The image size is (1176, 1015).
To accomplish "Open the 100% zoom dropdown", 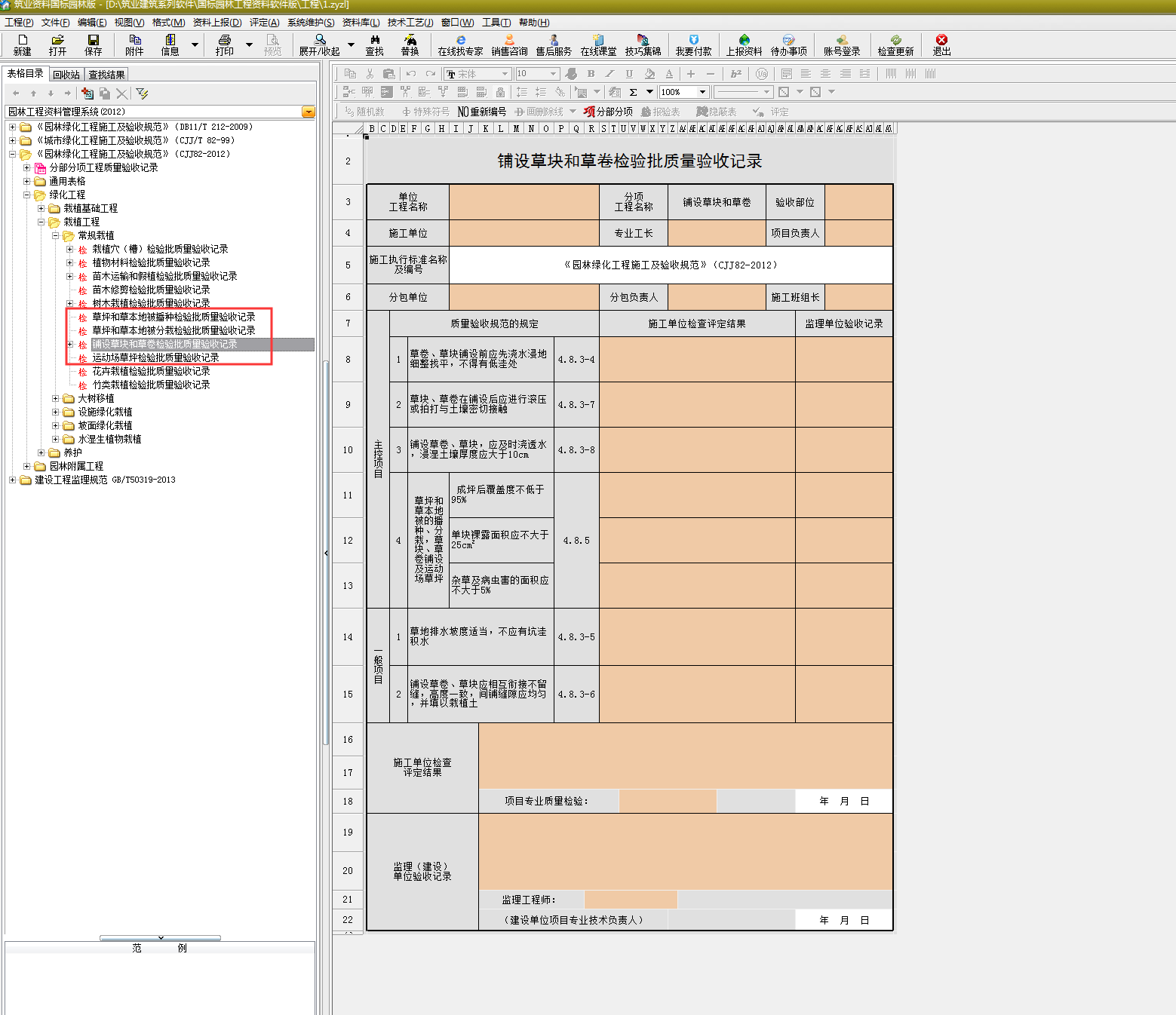I will [702, 92].
